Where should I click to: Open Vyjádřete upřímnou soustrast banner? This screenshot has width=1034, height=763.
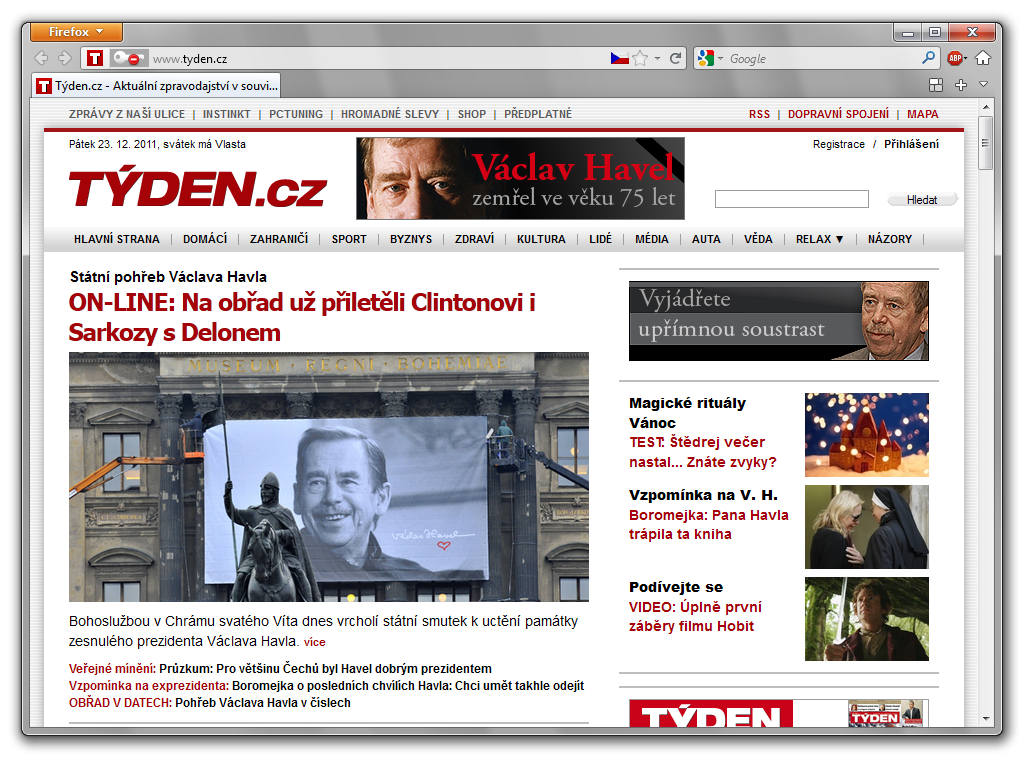pos(779,321)
